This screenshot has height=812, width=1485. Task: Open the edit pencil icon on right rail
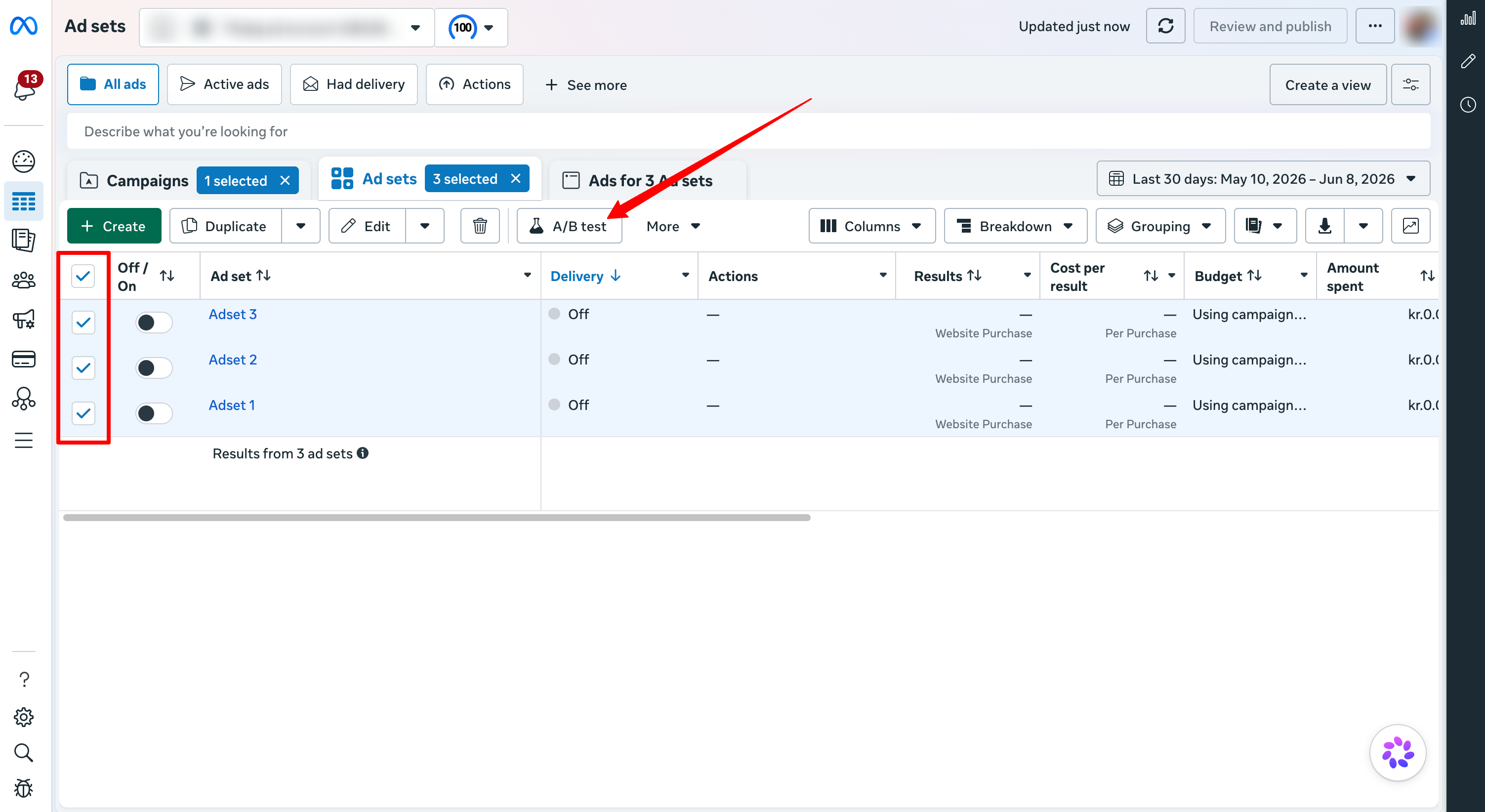[1468, 61]
